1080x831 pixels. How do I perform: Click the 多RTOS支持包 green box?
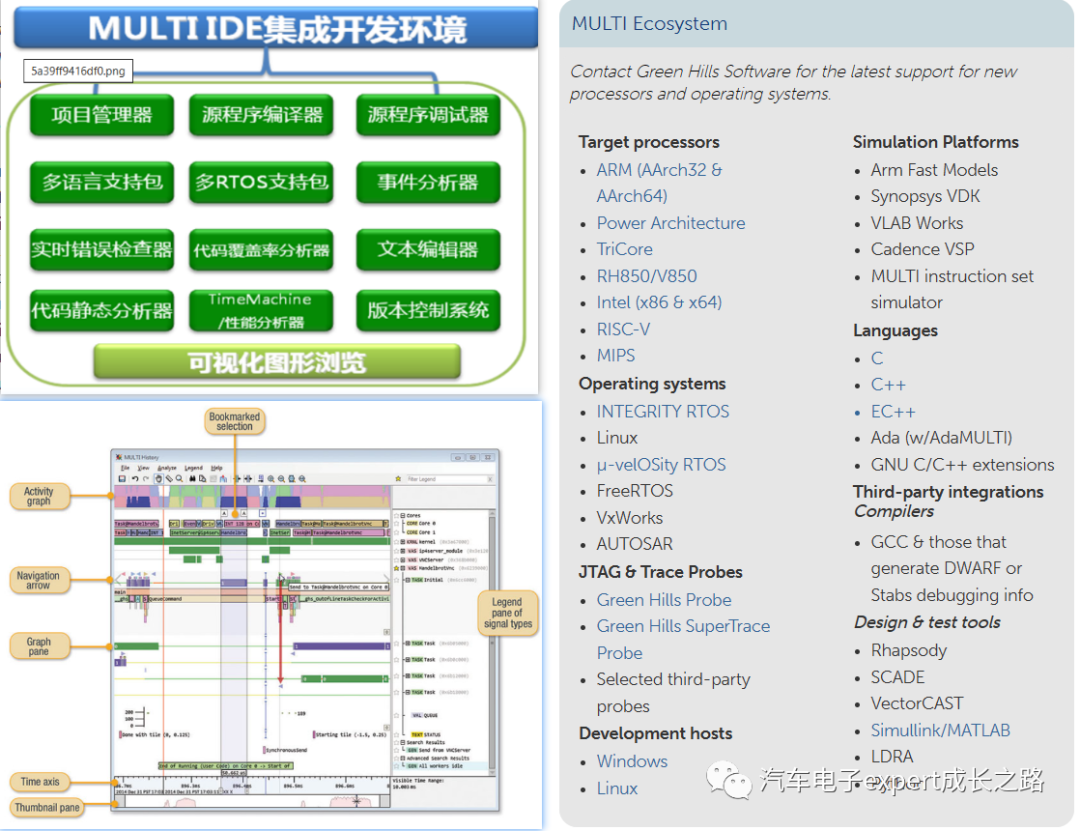pos(260,182)
